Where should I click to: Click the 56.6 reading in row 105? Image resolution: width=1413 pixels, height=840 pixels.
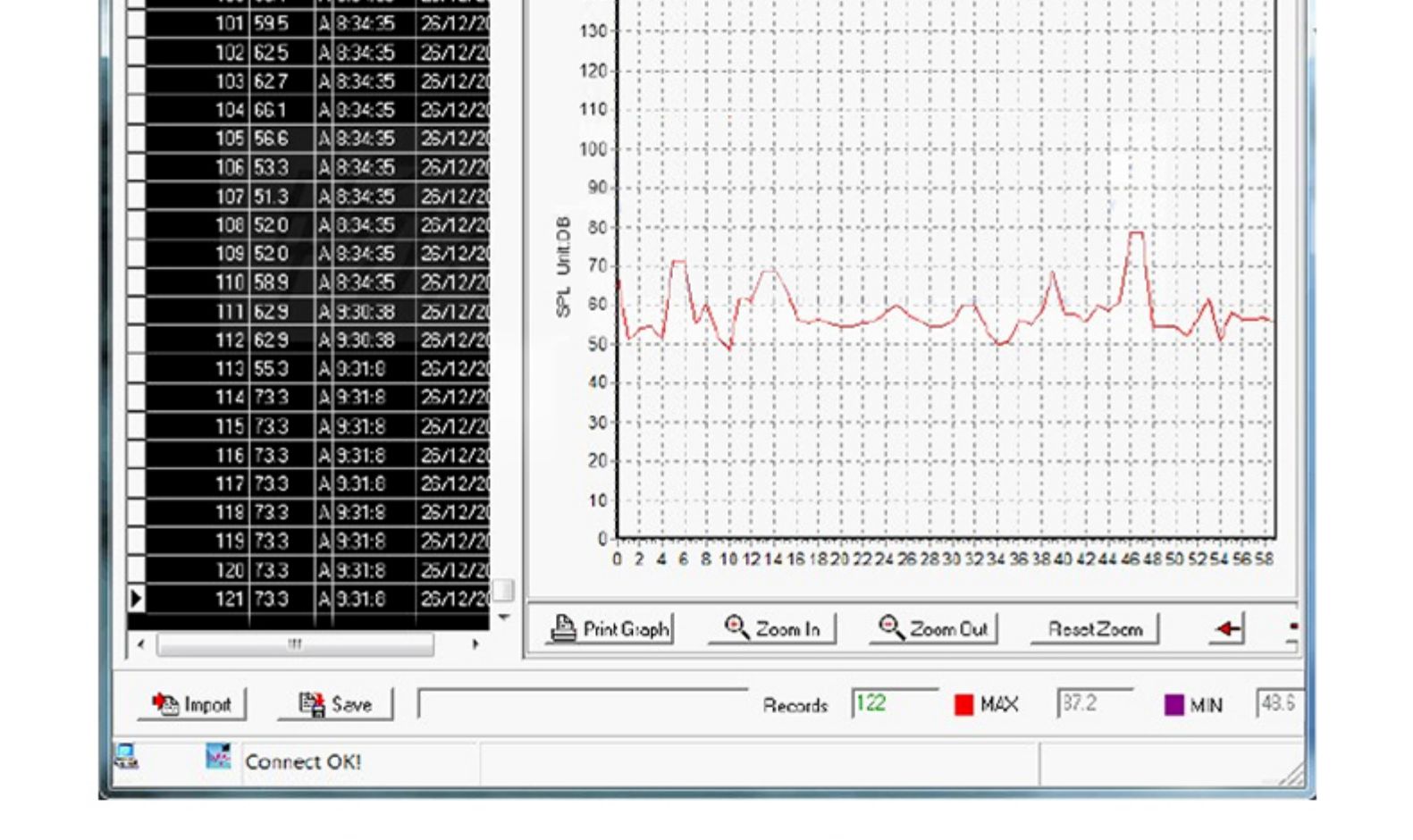click(271, 139)
